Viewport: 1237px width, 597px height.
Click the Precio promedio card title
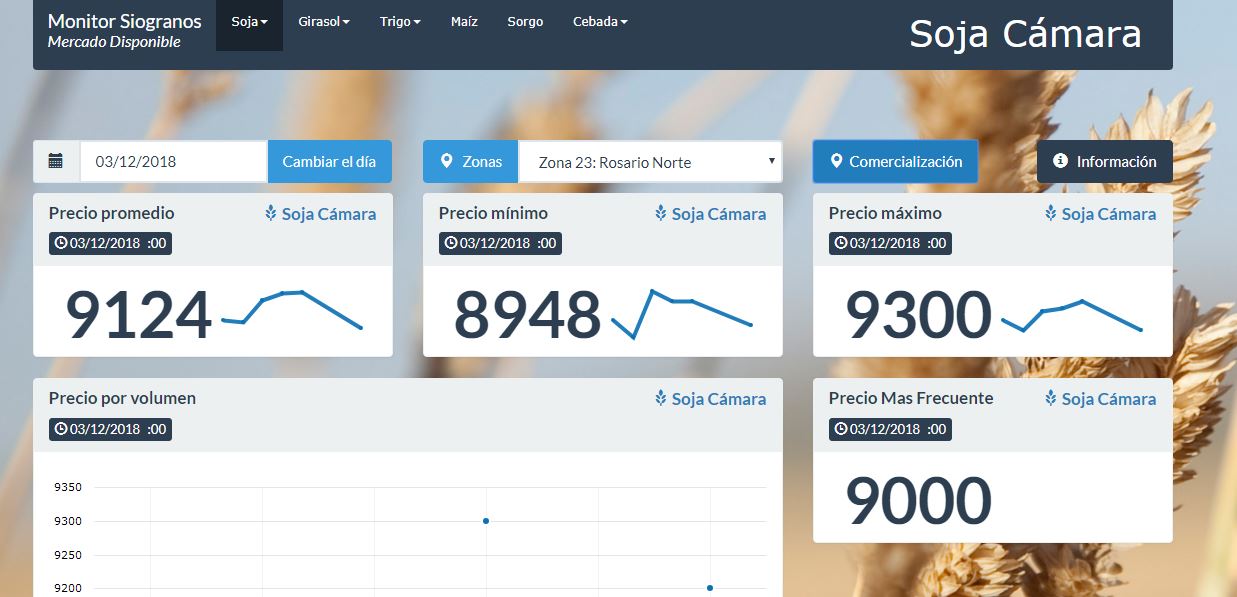pos(112,213)
